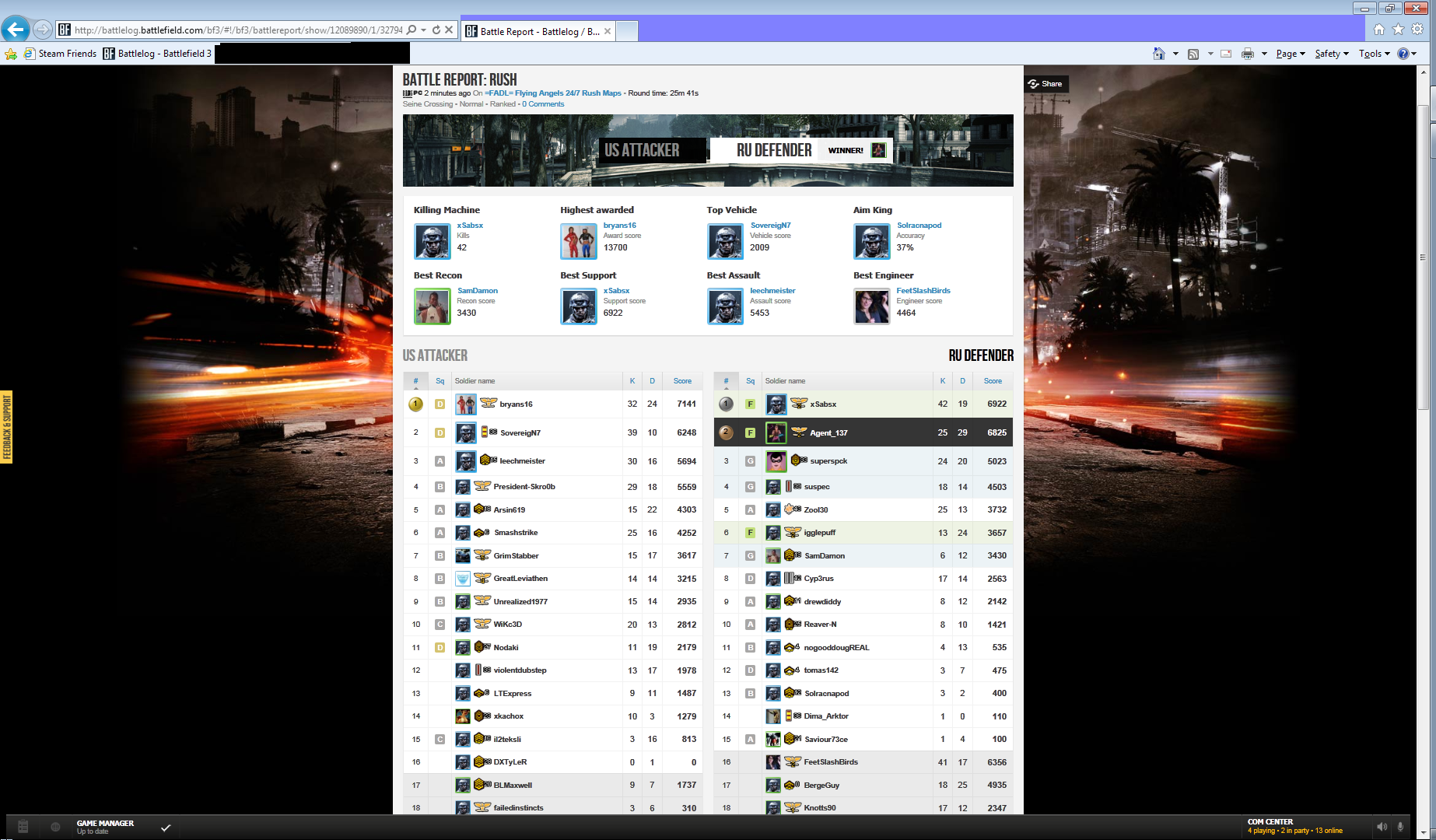Switch to the Battle Report browser tab
Viewport: 1436px width, 840px height.
533,31
